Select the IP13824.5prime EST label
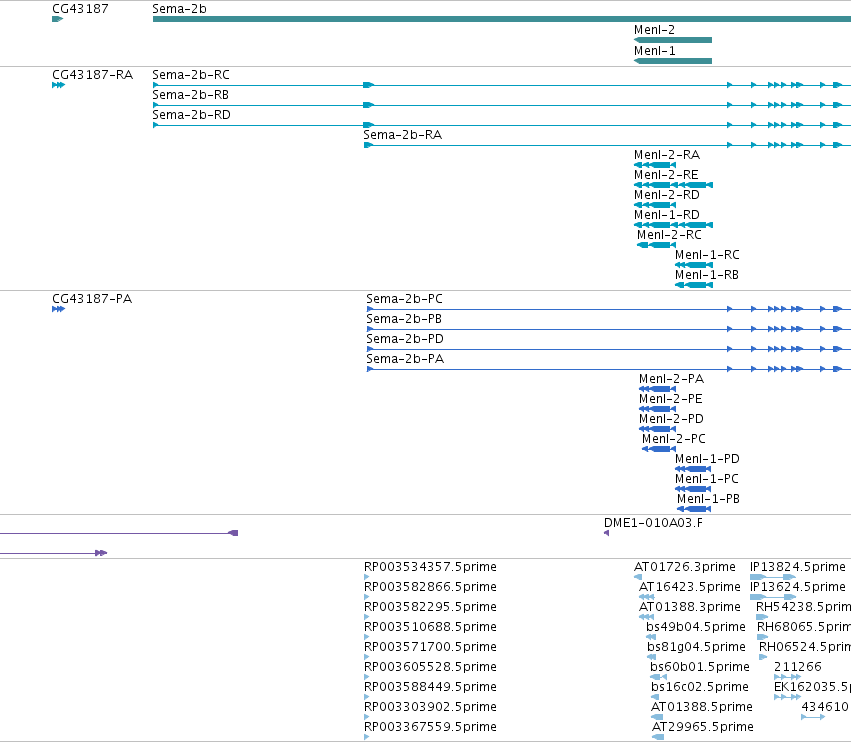Viewport: 851px width, 742px height. tap(798, 567)
